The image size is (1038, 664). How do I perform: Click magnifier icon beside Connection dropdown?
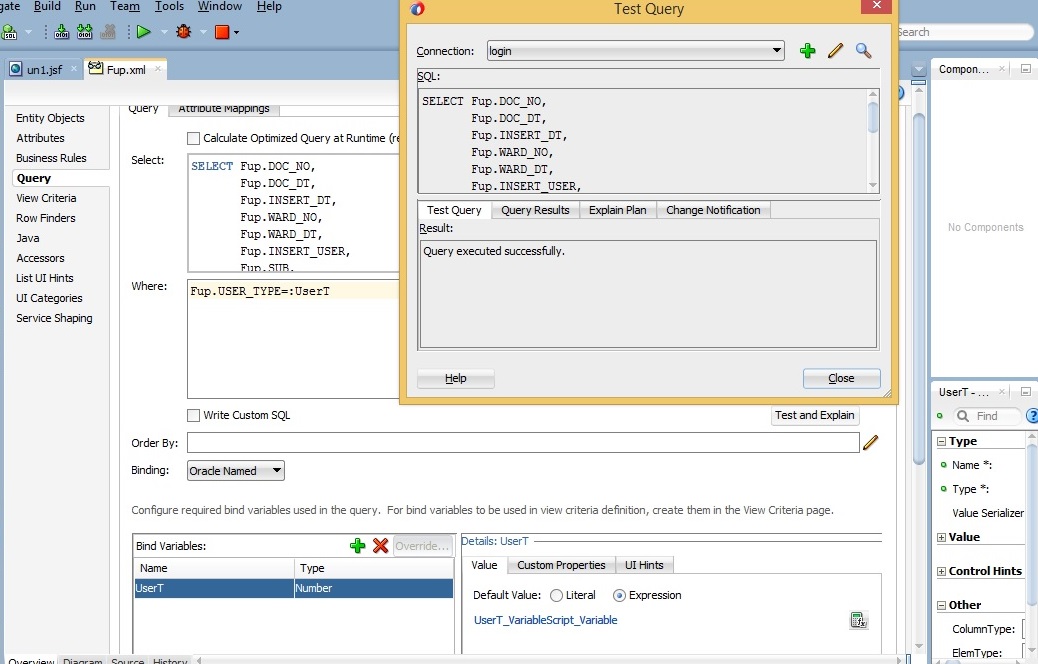coord(864,51)
